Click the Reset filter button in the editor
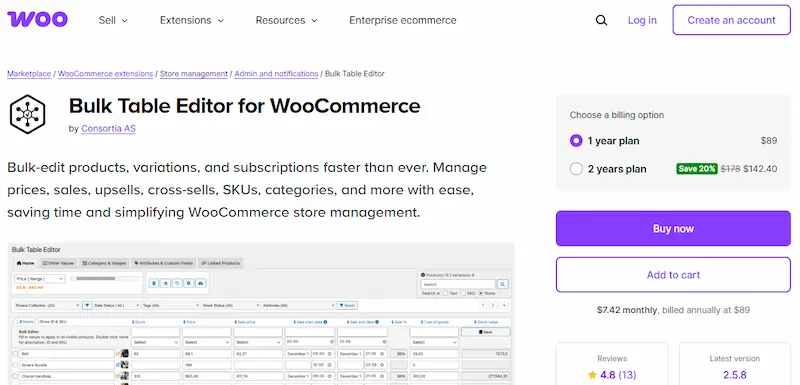 point(347,305)
